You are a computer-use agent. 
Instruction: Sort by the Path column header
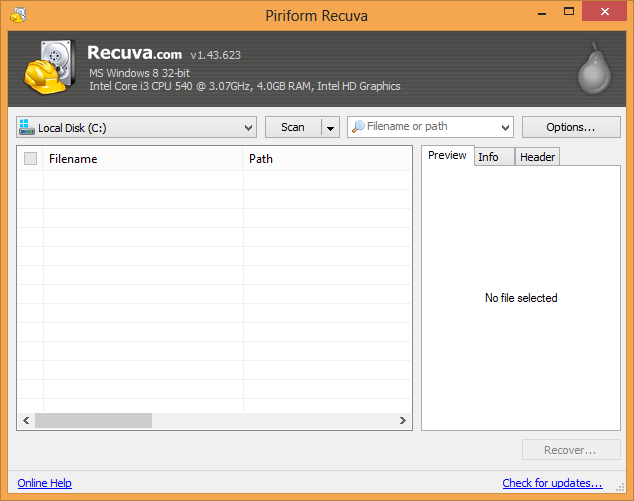(327, 159)
